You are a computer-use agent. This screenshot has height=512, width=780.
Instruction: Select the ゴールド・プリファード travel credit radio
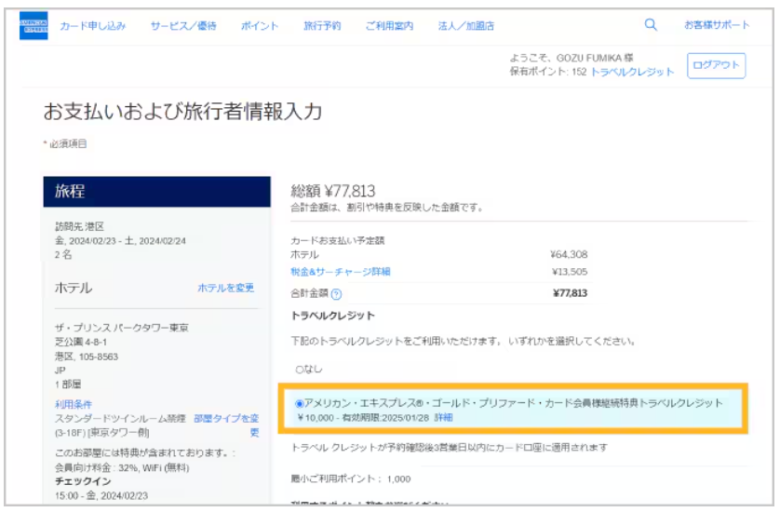[x=299, y=404]
